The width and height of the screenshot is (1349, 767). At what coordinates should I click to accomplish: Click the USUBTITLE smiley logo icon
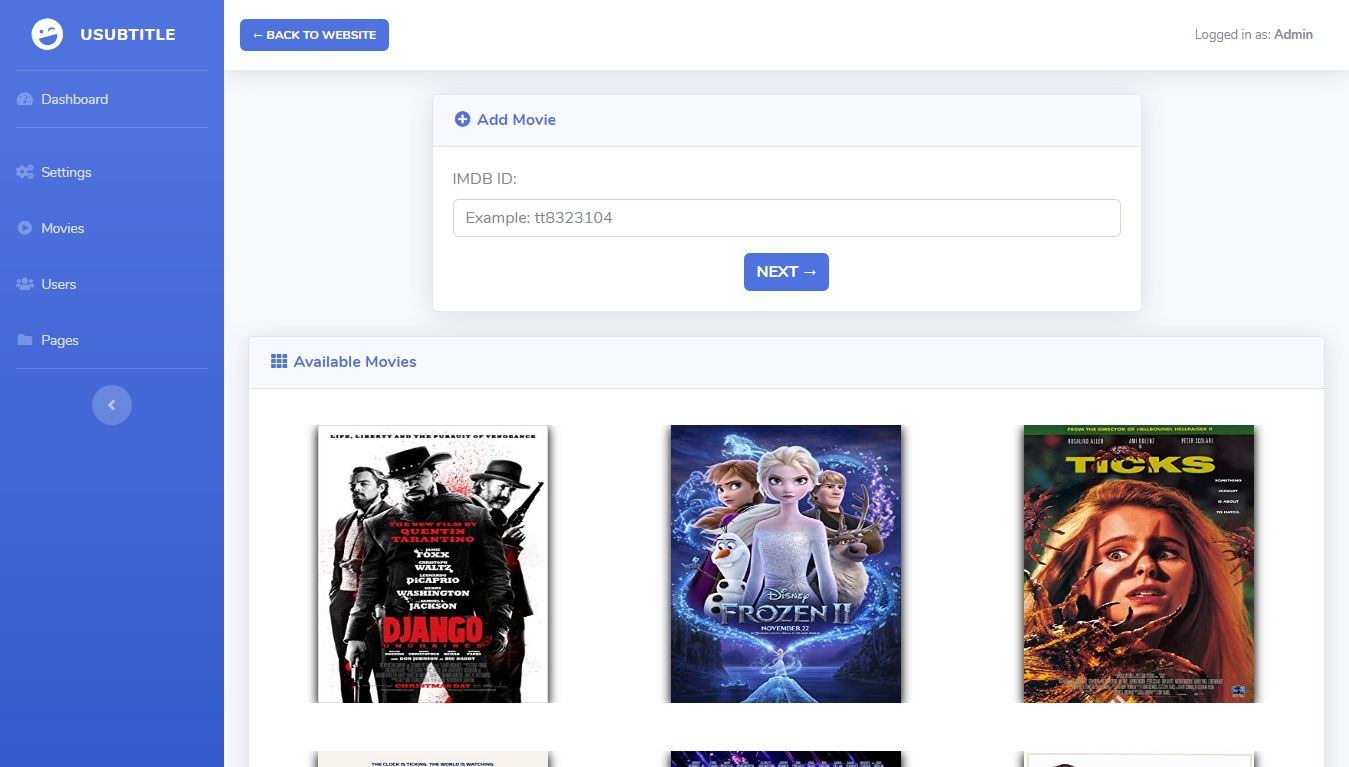coord(47,35)
